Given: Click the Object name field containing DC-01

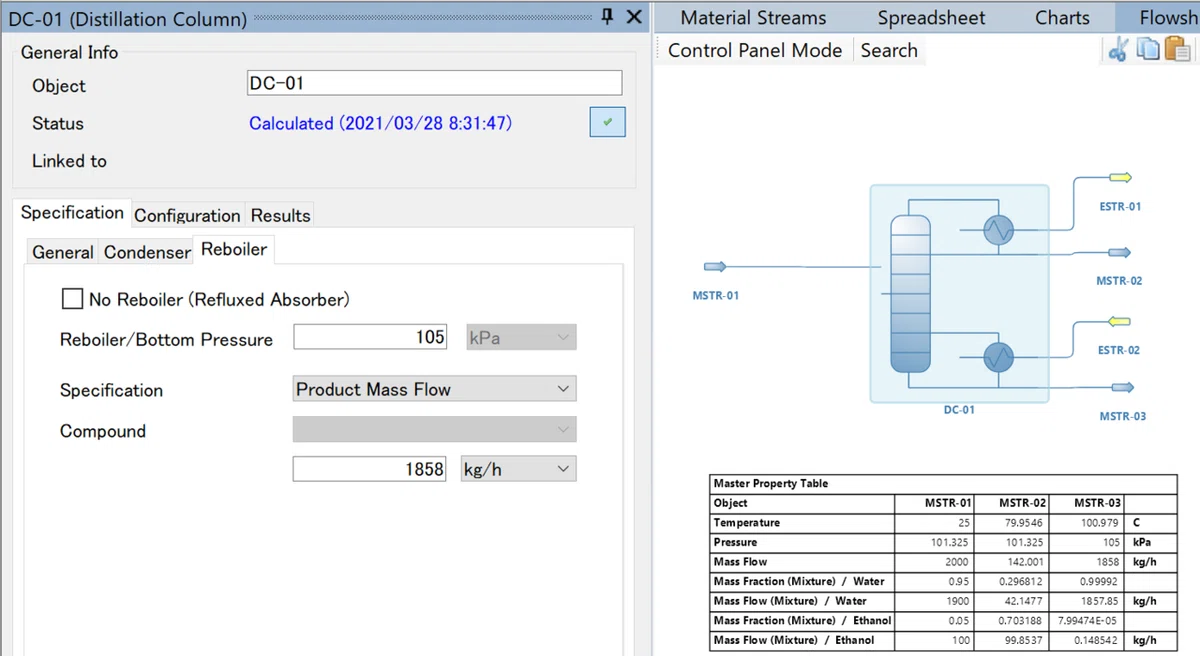Looking at the screenshot, I should click(434, 83).
